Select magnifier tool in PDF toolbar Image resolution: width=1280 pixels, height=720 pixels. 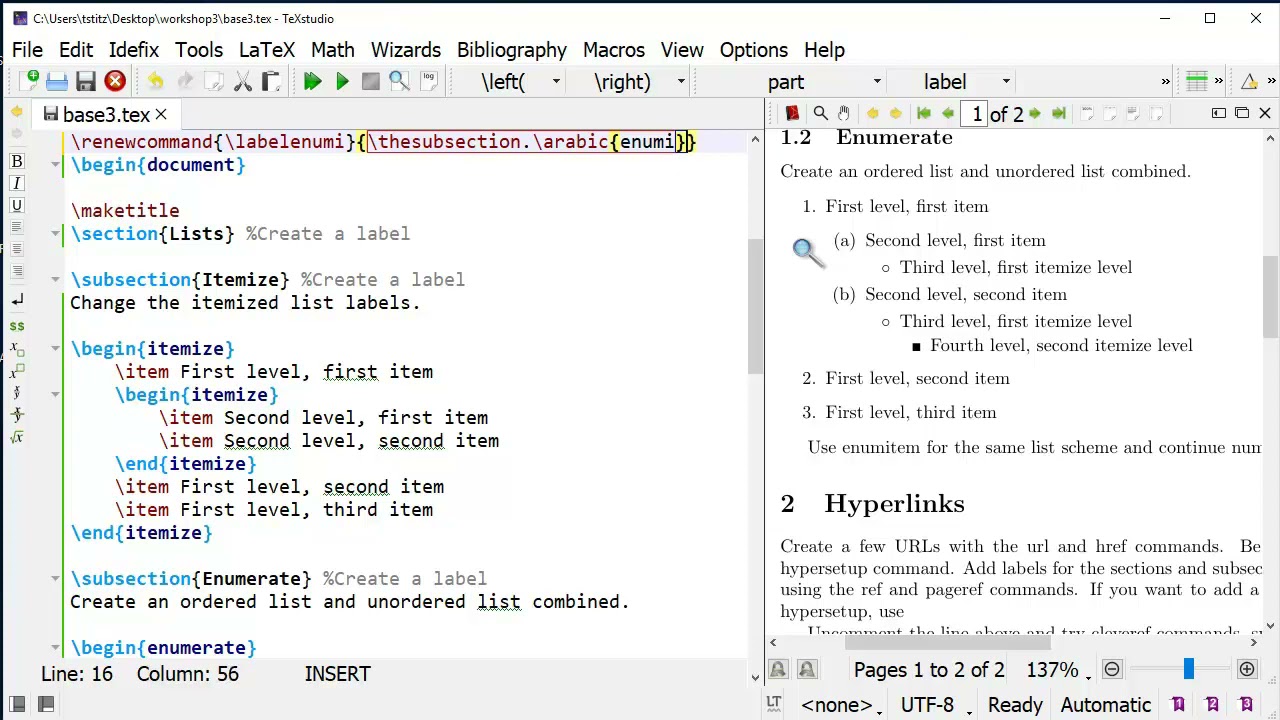tap(820, 114)
